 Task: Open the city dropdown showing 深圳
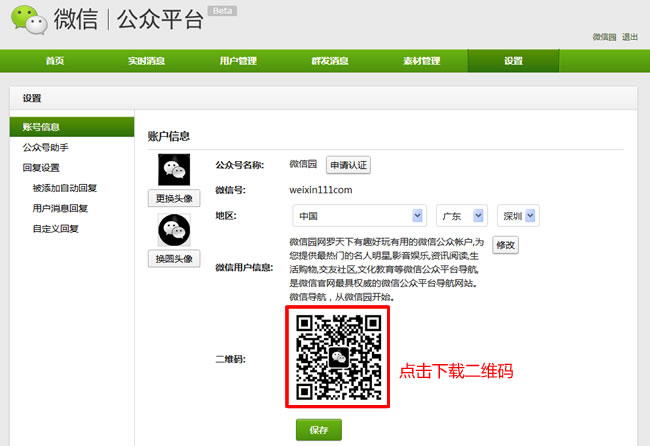[x=518, y=216]
